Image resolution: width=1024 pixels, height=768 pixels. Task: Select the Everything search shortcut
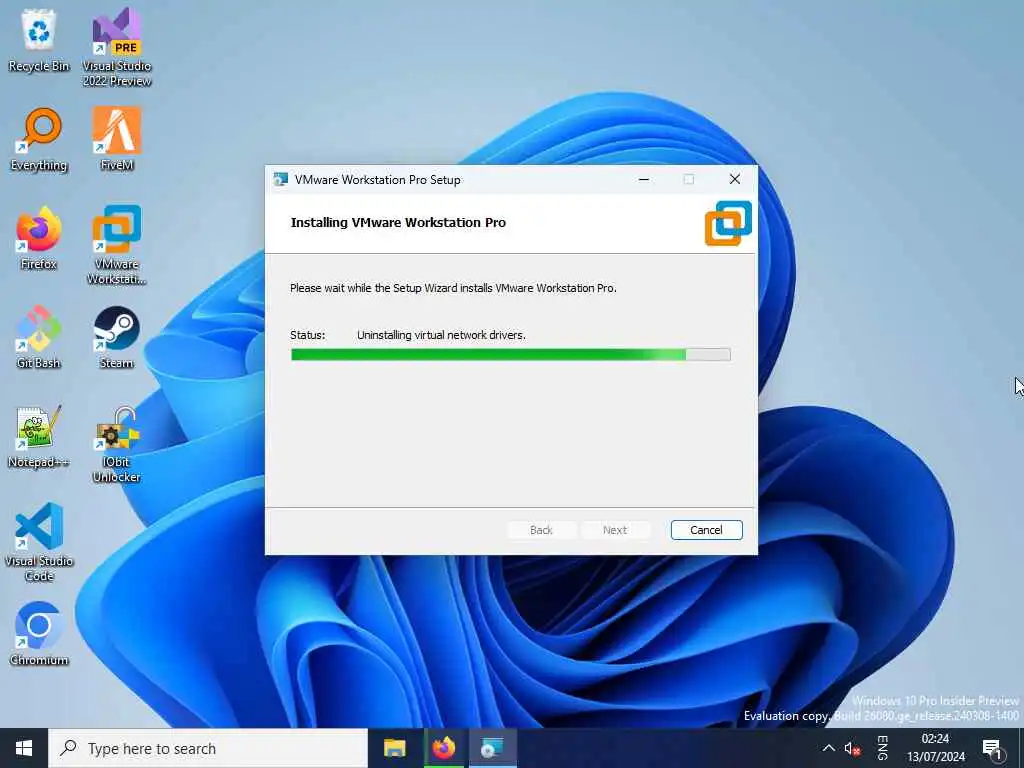click(39, 140)
